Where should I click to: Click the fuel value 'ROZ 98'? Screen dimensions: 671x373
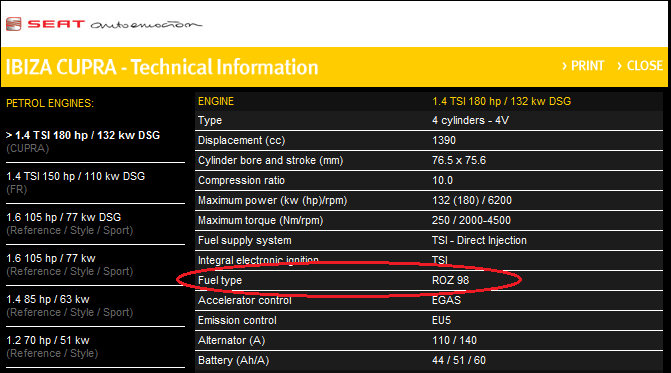coord(451,280)
